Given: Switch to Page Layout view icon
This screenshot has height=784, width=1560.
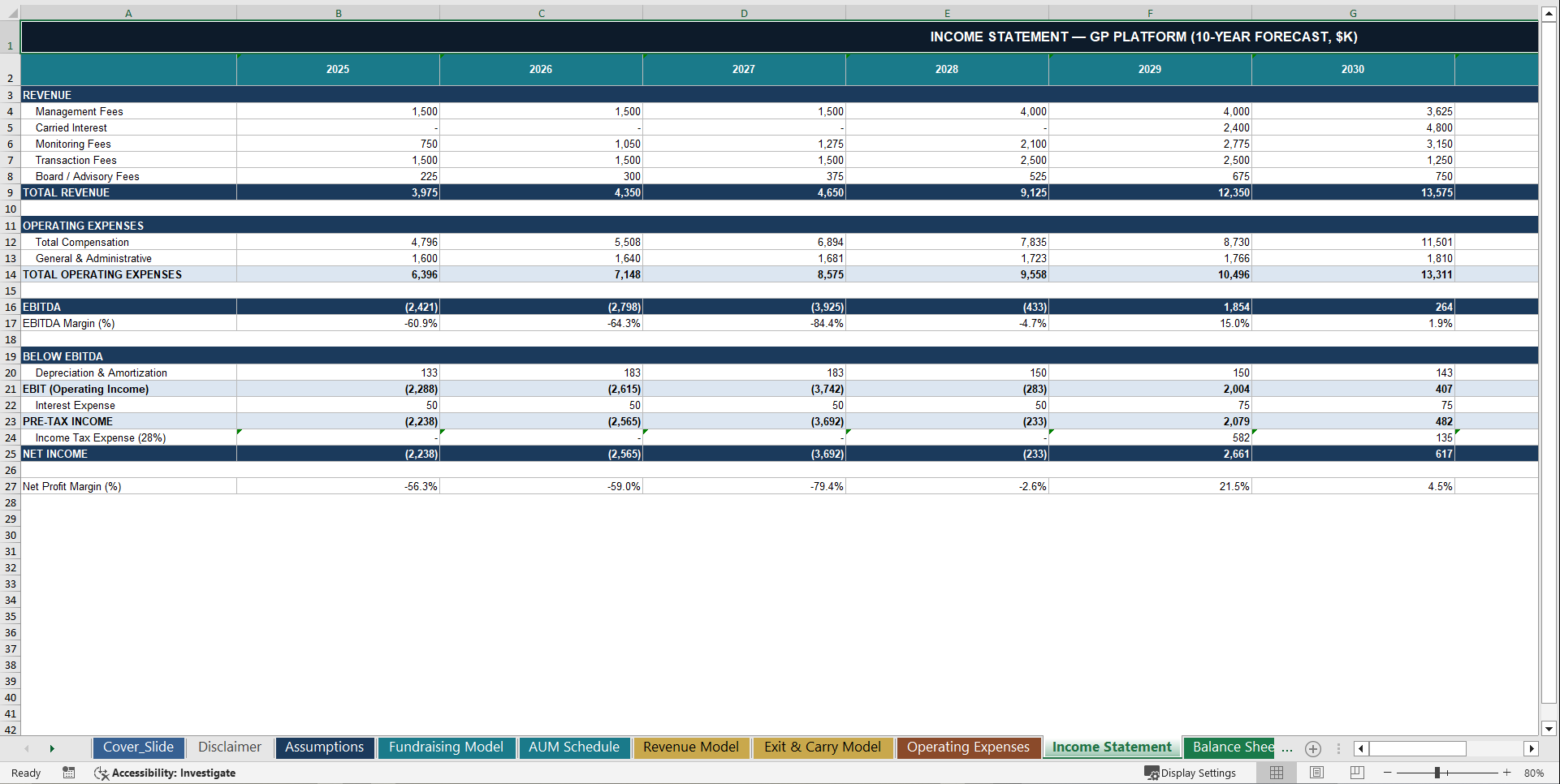Looking at the screenshot, I should pos(1316,773).
